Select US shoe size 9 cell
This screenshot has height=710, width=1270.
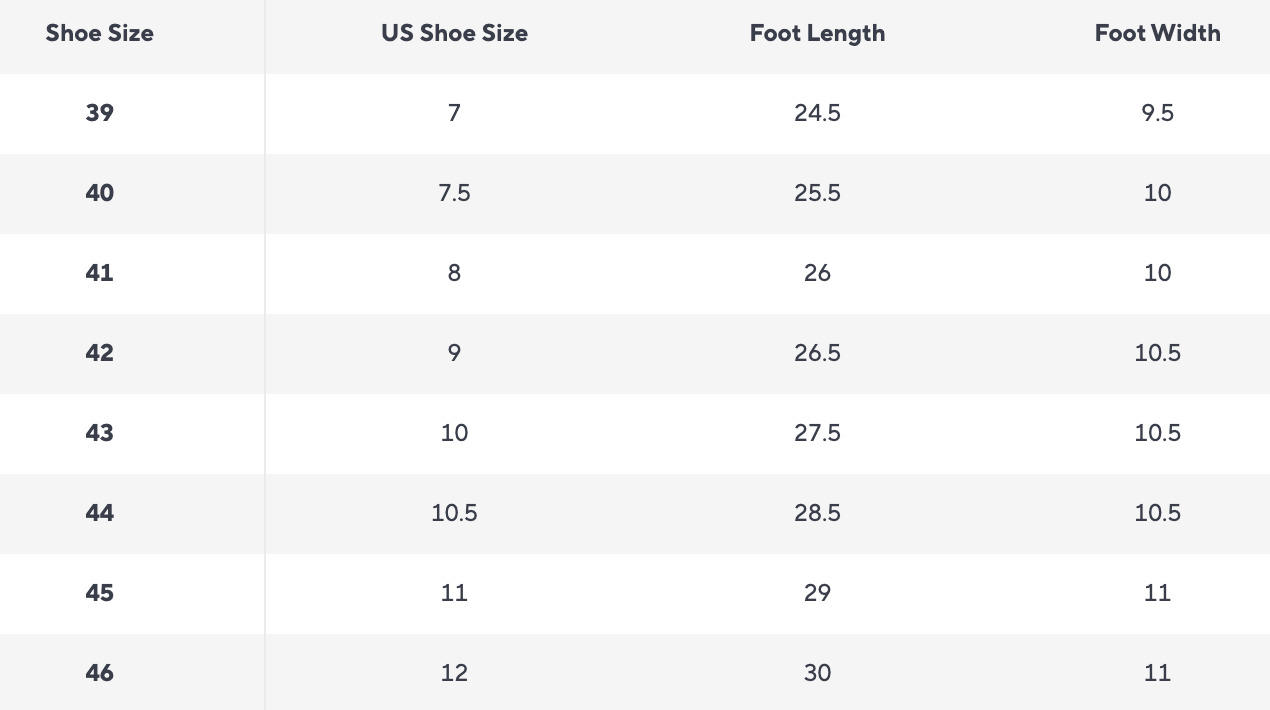point(454,353)
